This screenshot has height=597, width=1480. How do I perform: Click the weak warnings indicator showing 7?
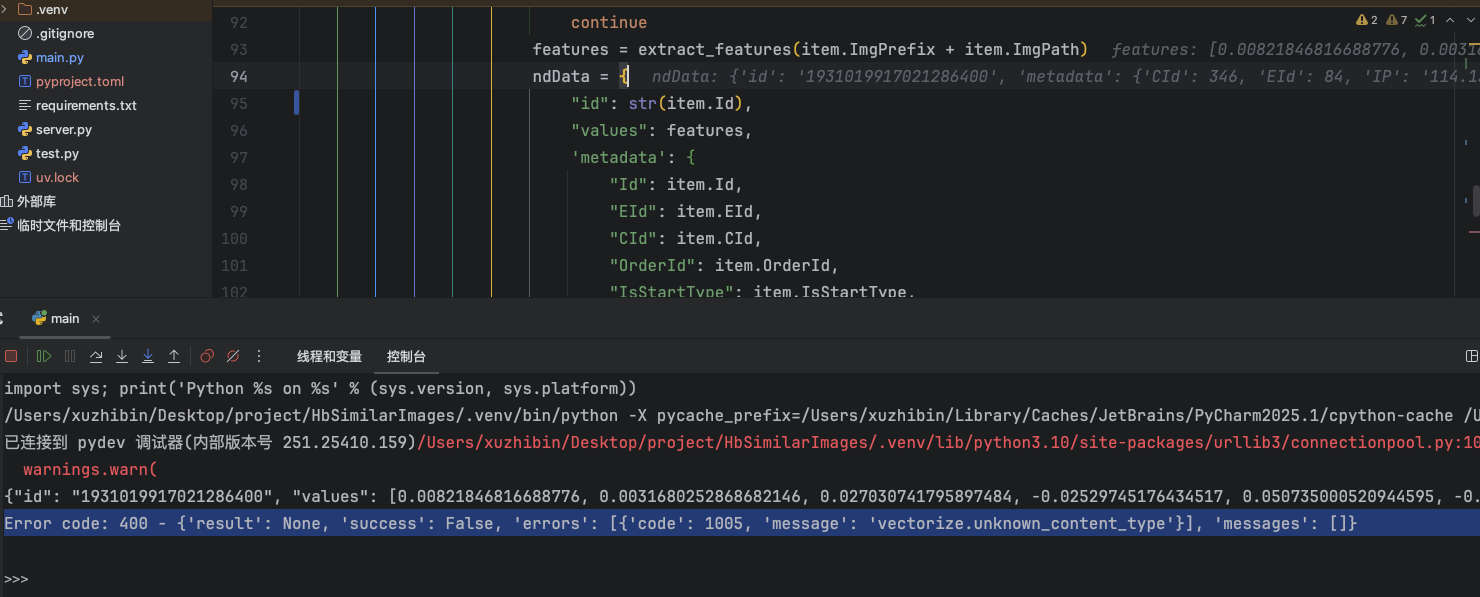pos(1396,20)
